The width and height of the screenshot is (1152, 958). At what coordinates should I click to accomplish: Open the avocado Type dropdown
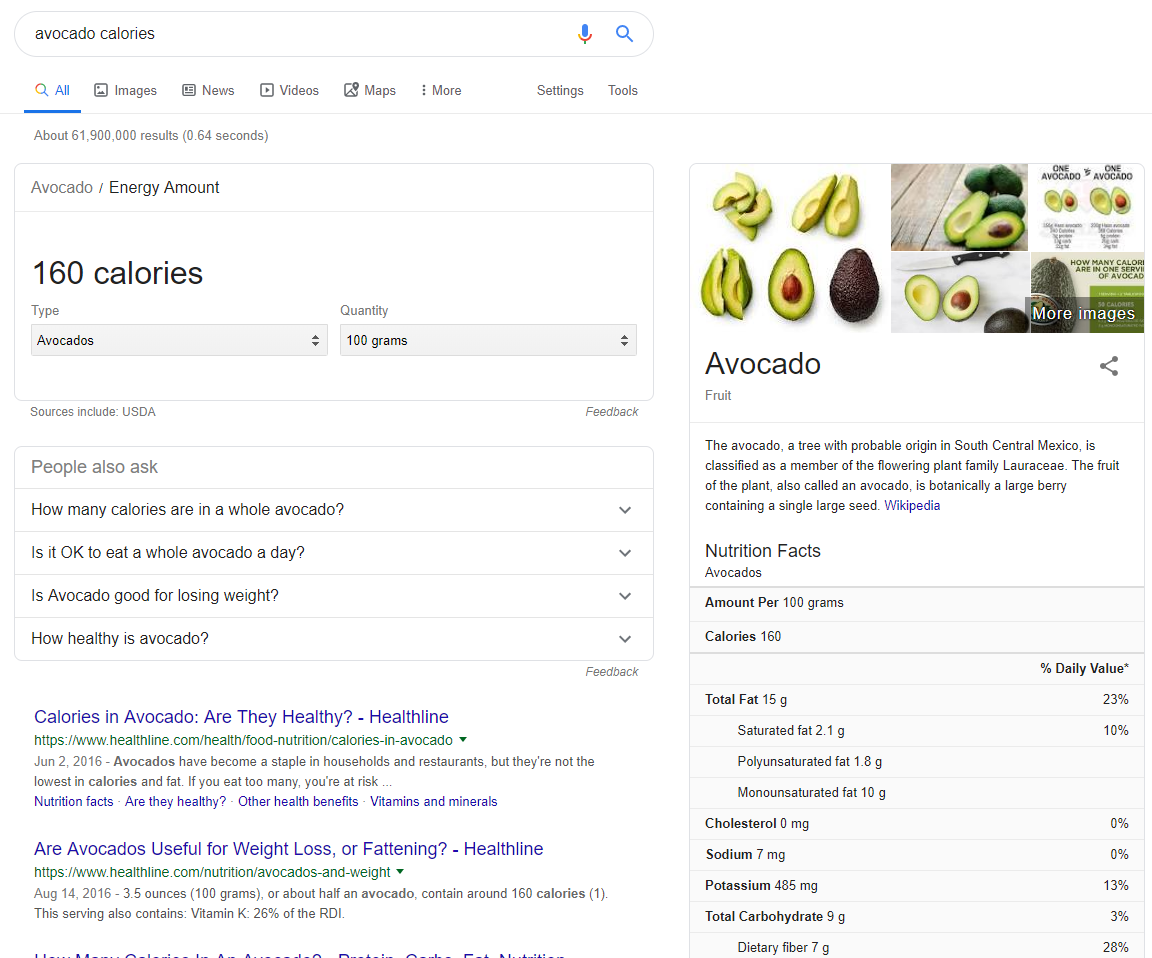(179, 340)
